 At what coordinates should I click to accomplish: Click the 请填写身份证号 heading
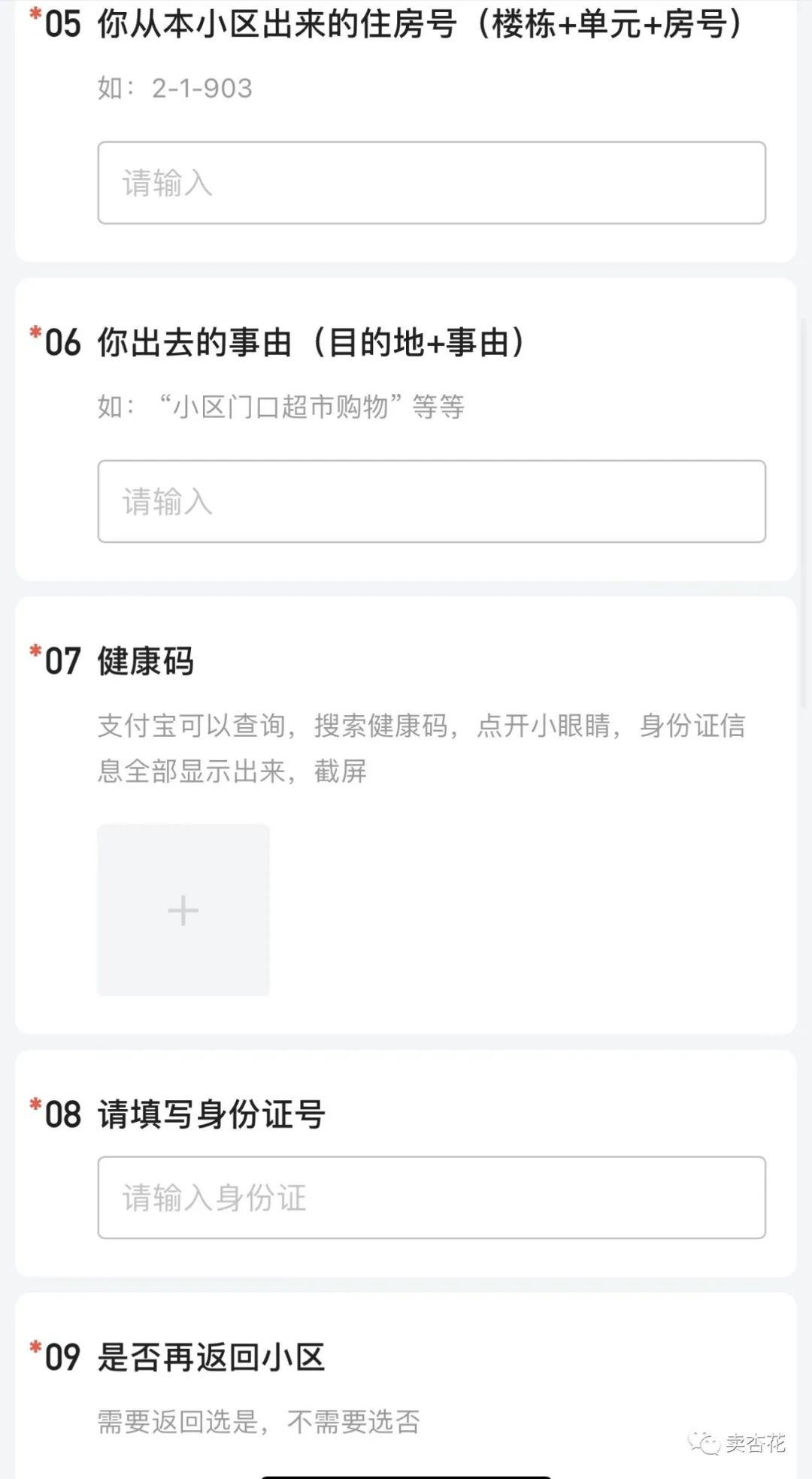[211, 1114]
